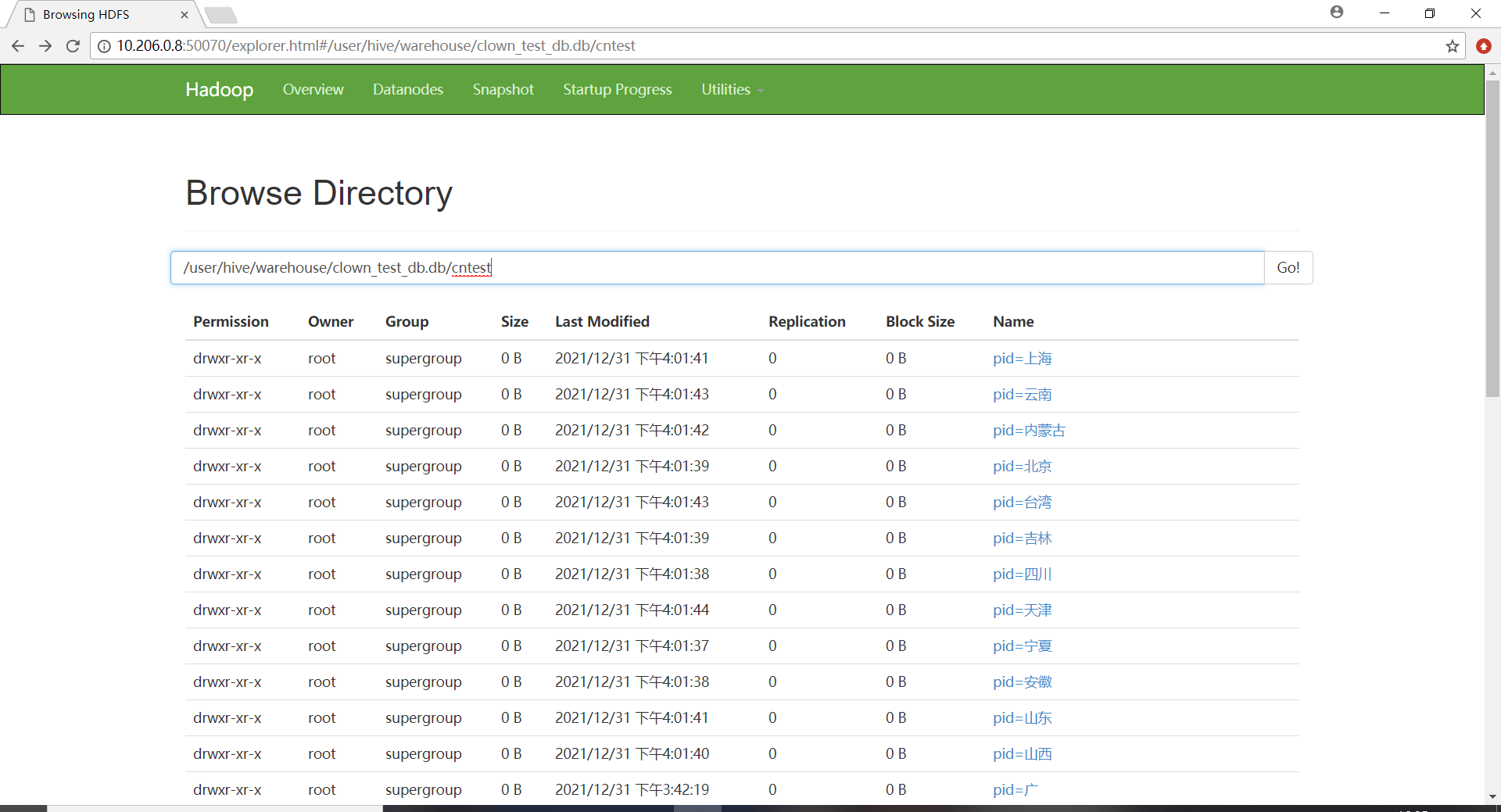Expand the Utilities dropdown
The width and height of the screenshot is (1501, 812).
(x=733, y=90)
